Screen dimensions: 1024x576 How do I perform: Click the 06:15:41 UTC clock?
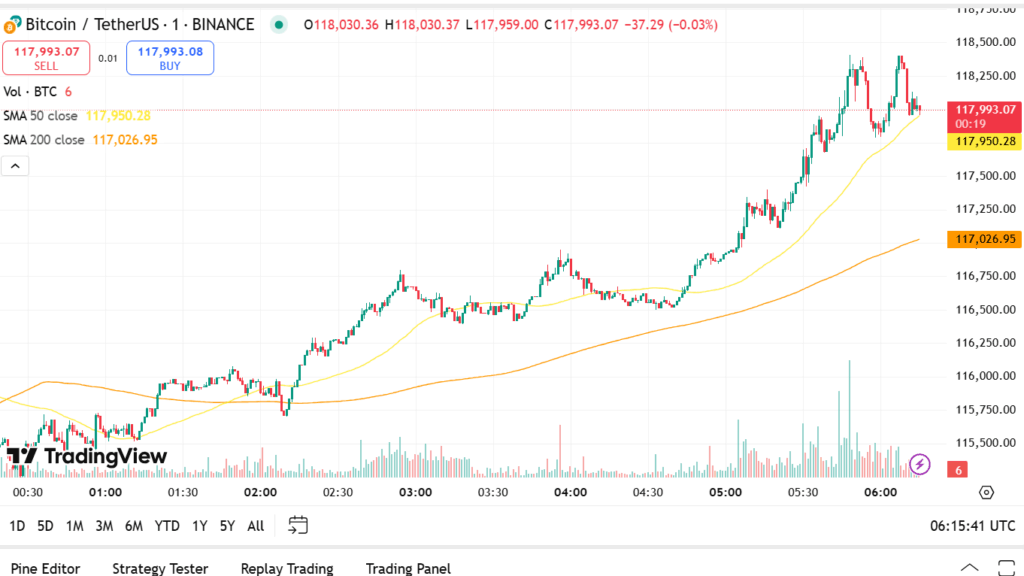(973, 526)
